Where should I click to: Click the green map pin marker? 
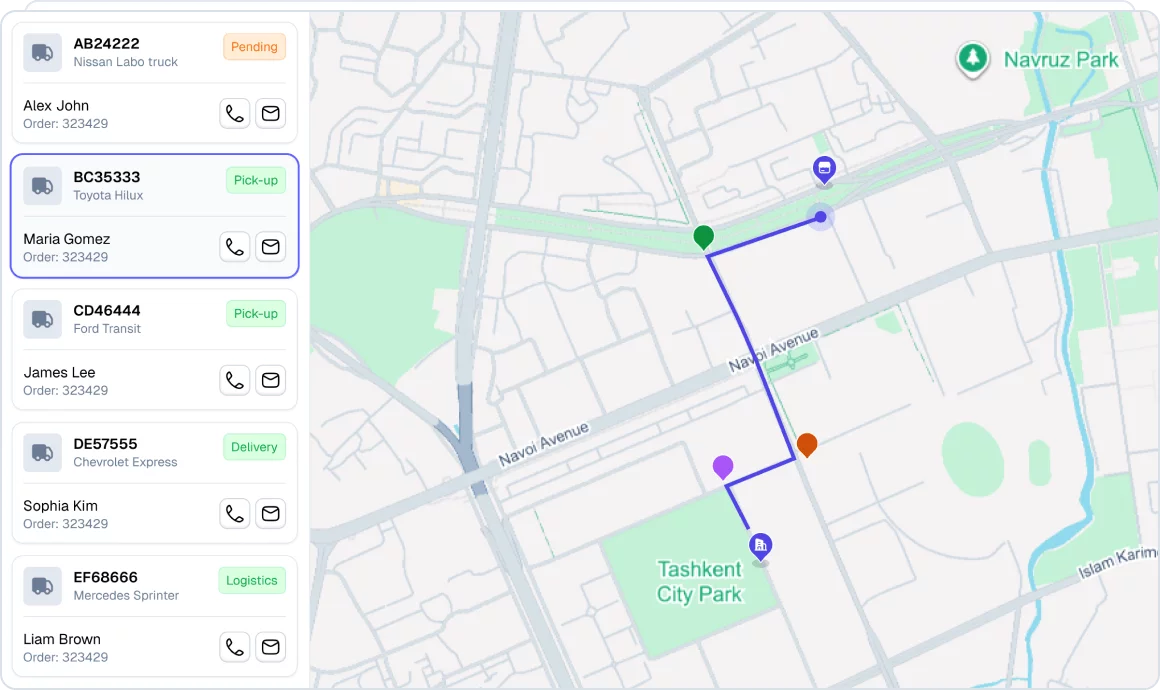[704, 236]
